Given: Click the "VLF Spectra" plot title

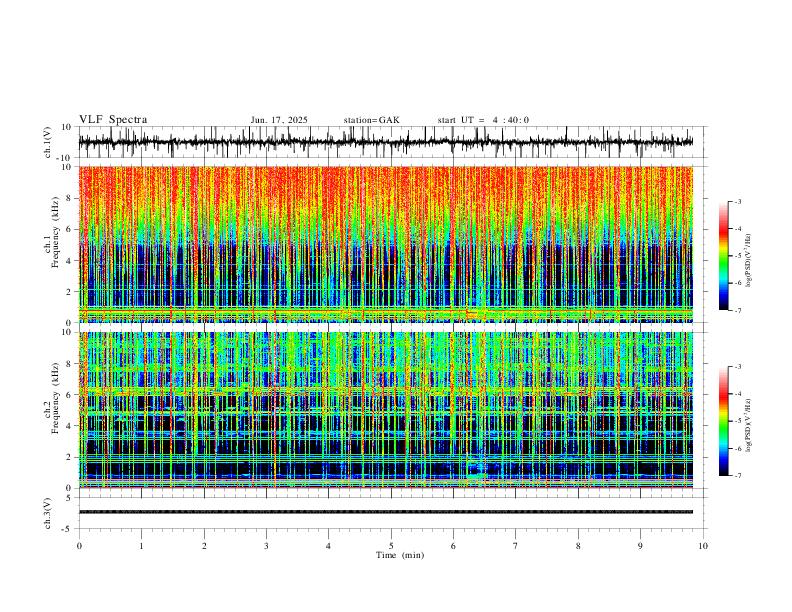Looking at the screenshot, I should tap(113, 120).
